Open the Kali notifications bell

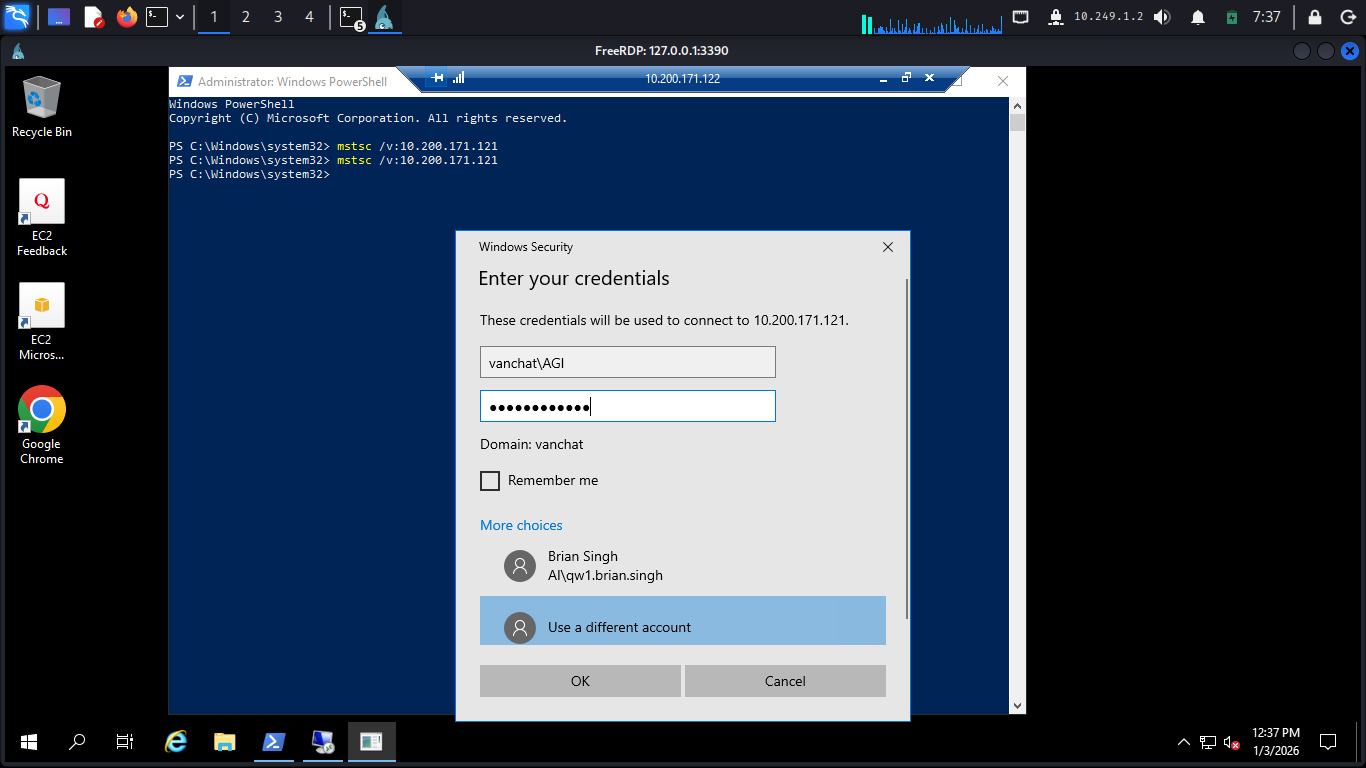click(x=1197, y=17)
